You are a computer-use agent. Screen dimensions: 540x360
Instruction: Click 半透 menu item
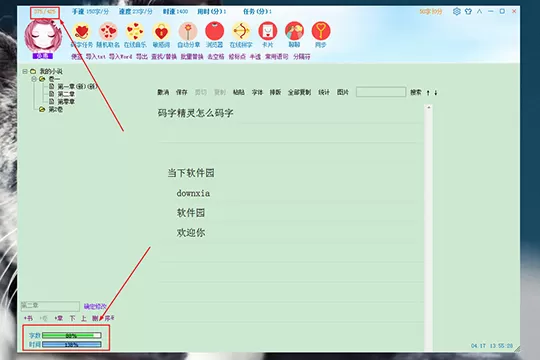tap(255, 56)
